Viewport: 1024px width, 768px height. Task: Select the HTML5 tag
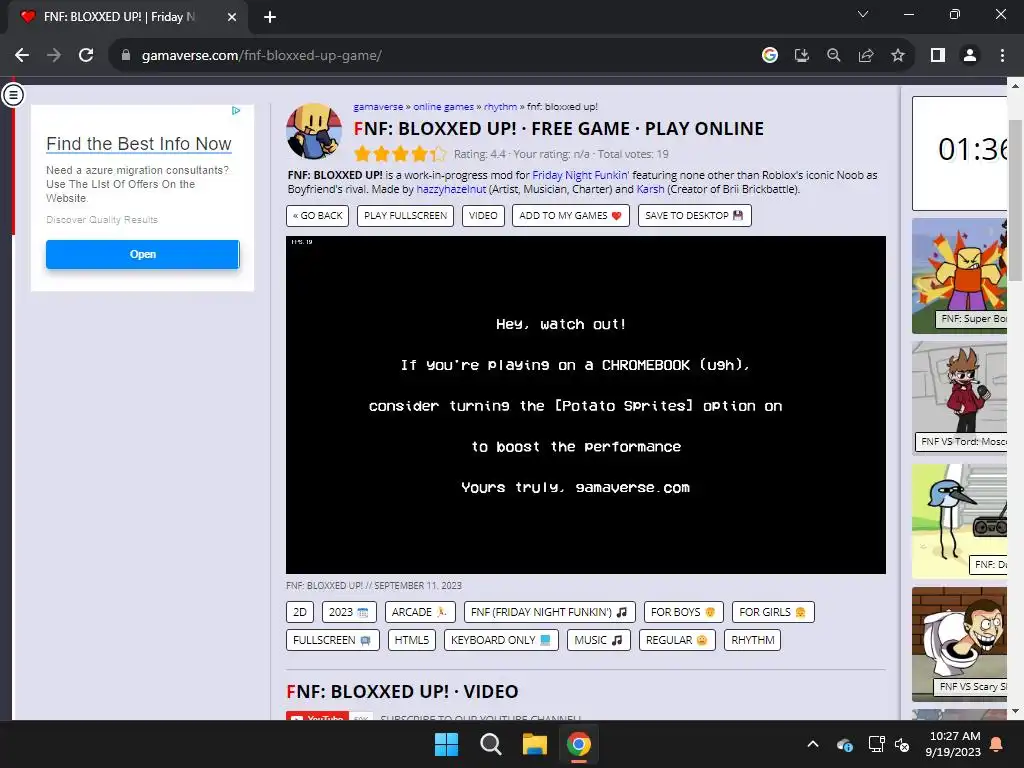pos(411,640)
